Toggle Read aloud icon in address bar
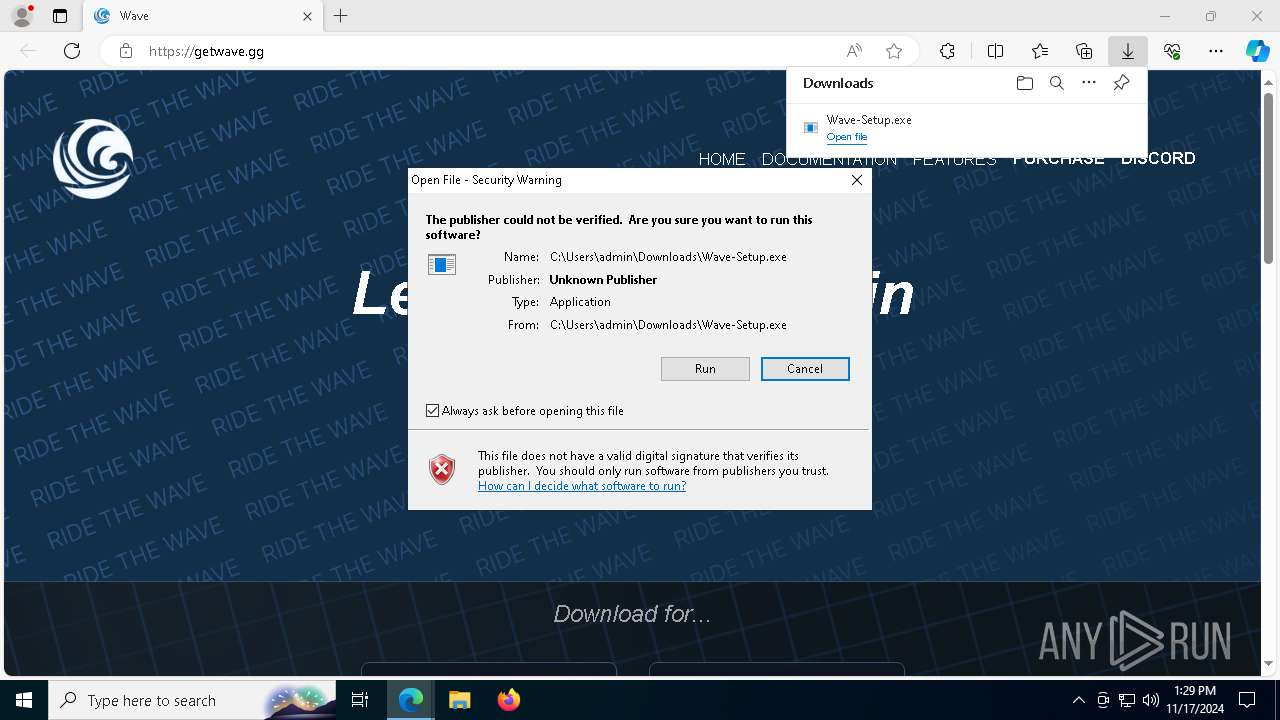Screen dimensions: 1280x720 click(x=854, y=51)
